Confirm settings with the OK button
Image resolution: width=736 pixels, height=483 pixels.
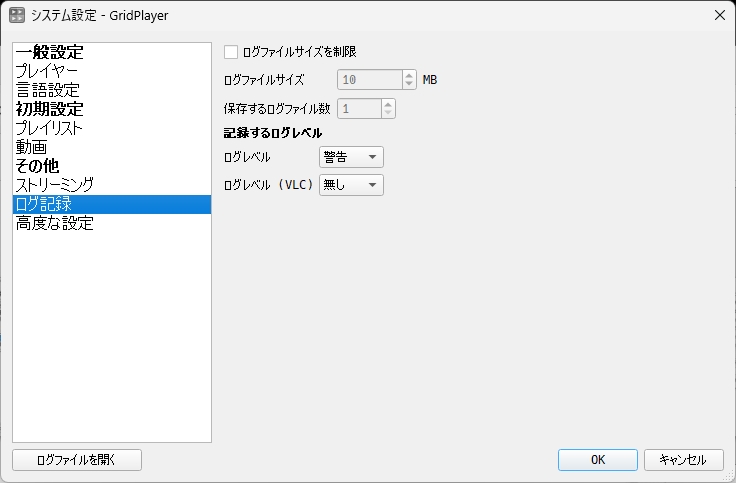597,460
